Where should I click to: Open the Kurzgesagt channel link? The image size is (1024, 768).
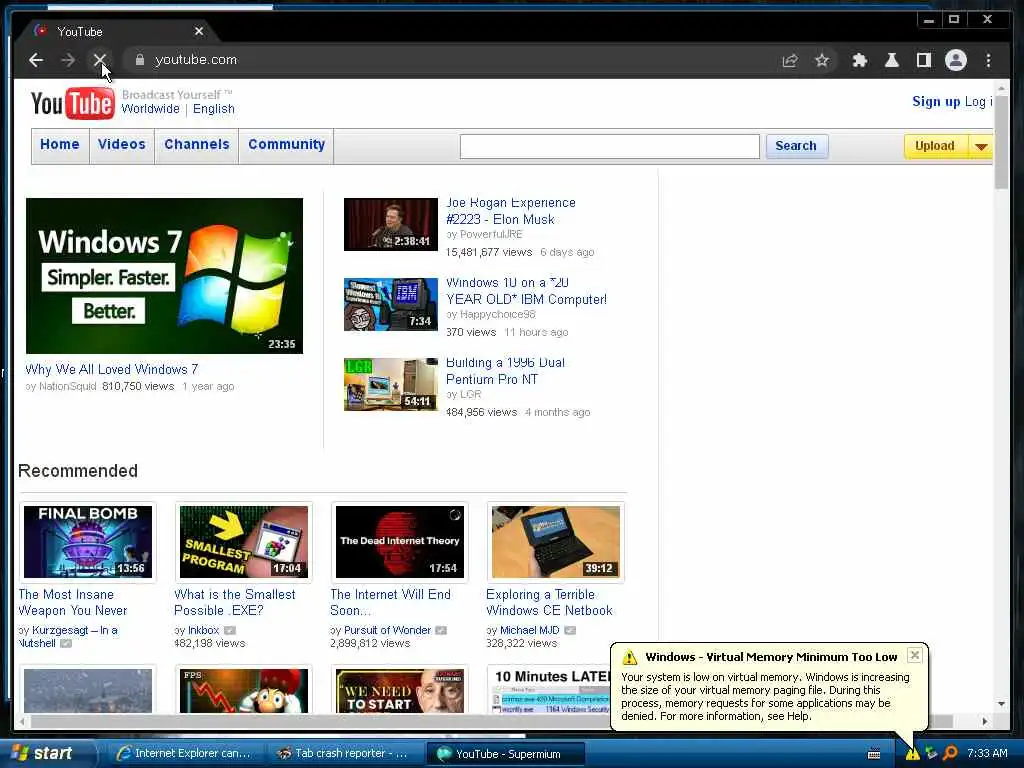[x=68, y=637]
